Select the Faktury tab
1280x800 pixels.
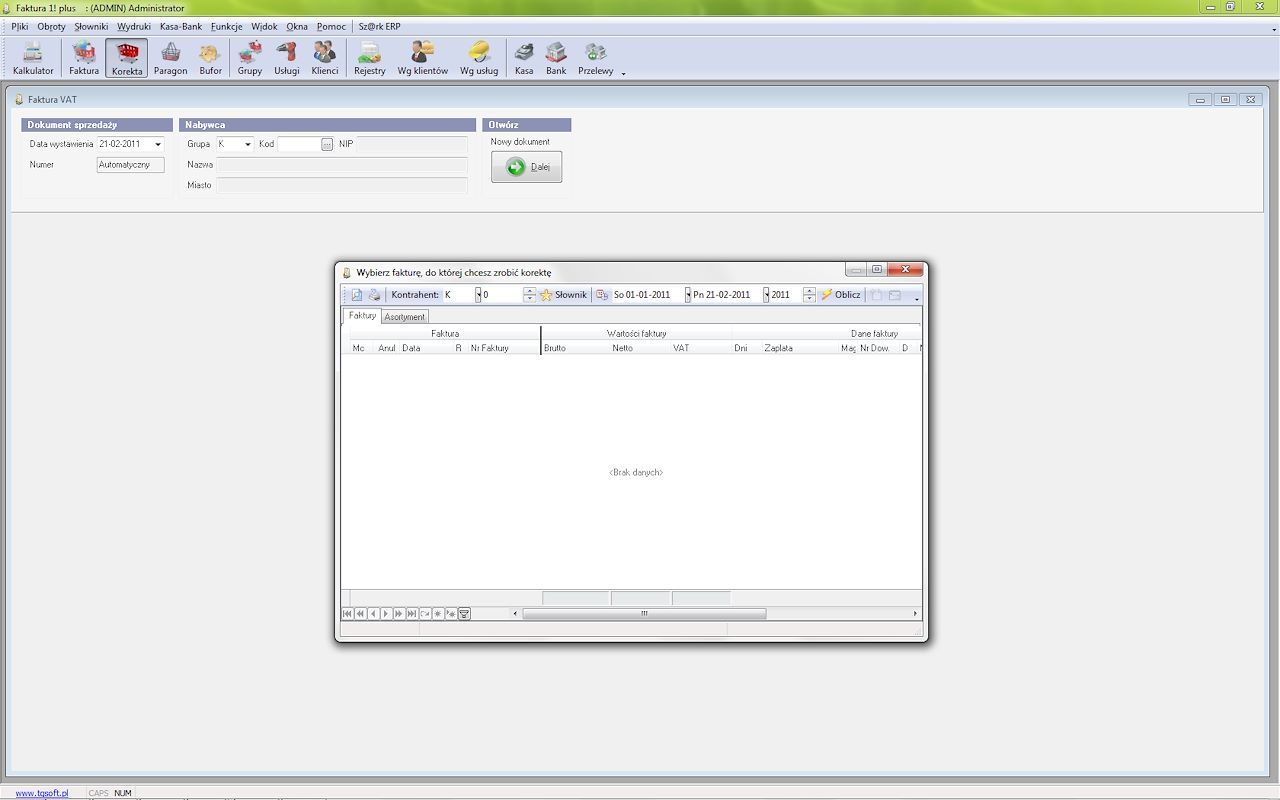point(362,315)
